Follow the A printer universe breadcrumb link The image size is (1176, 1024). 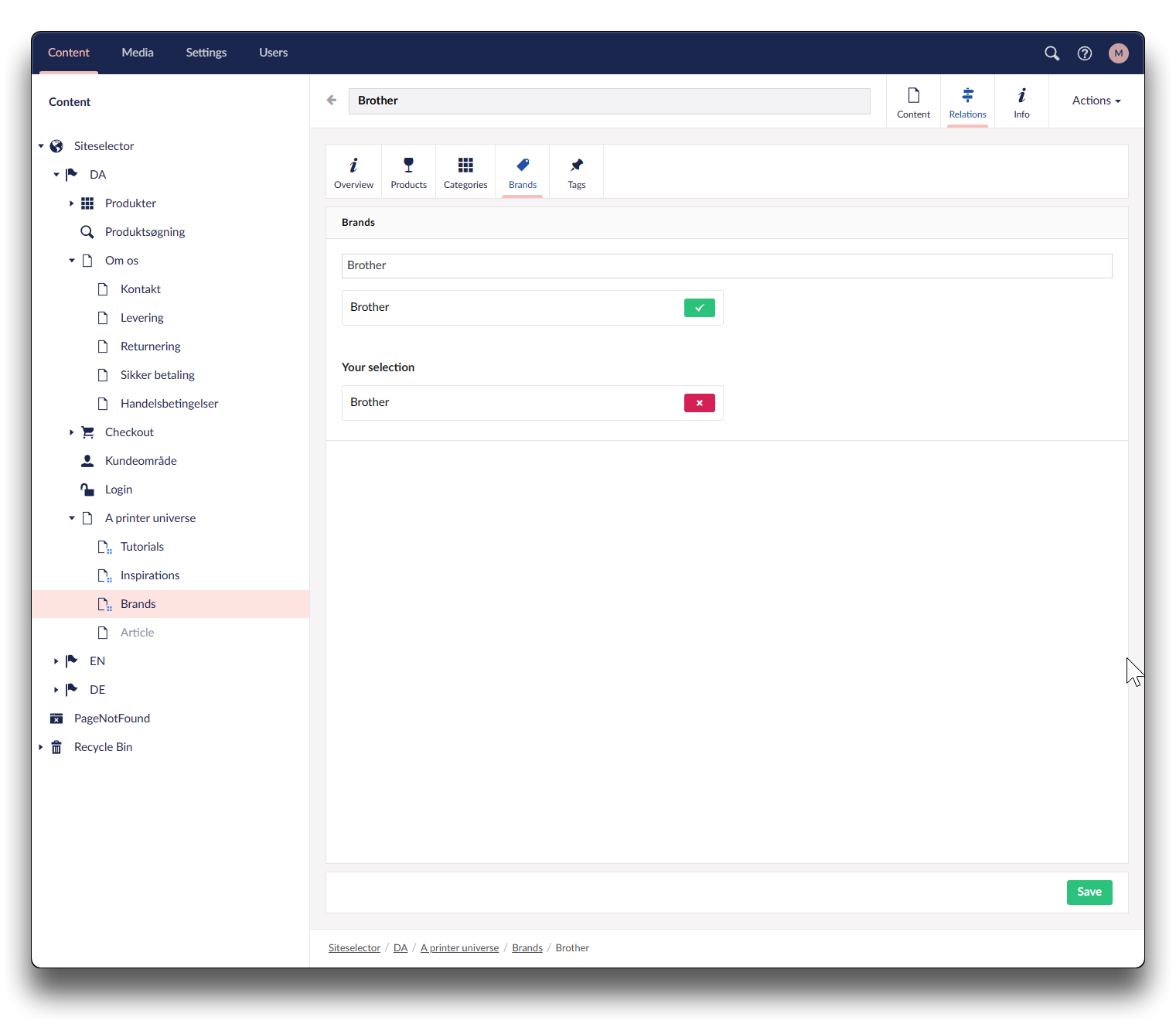click(459, 948)
